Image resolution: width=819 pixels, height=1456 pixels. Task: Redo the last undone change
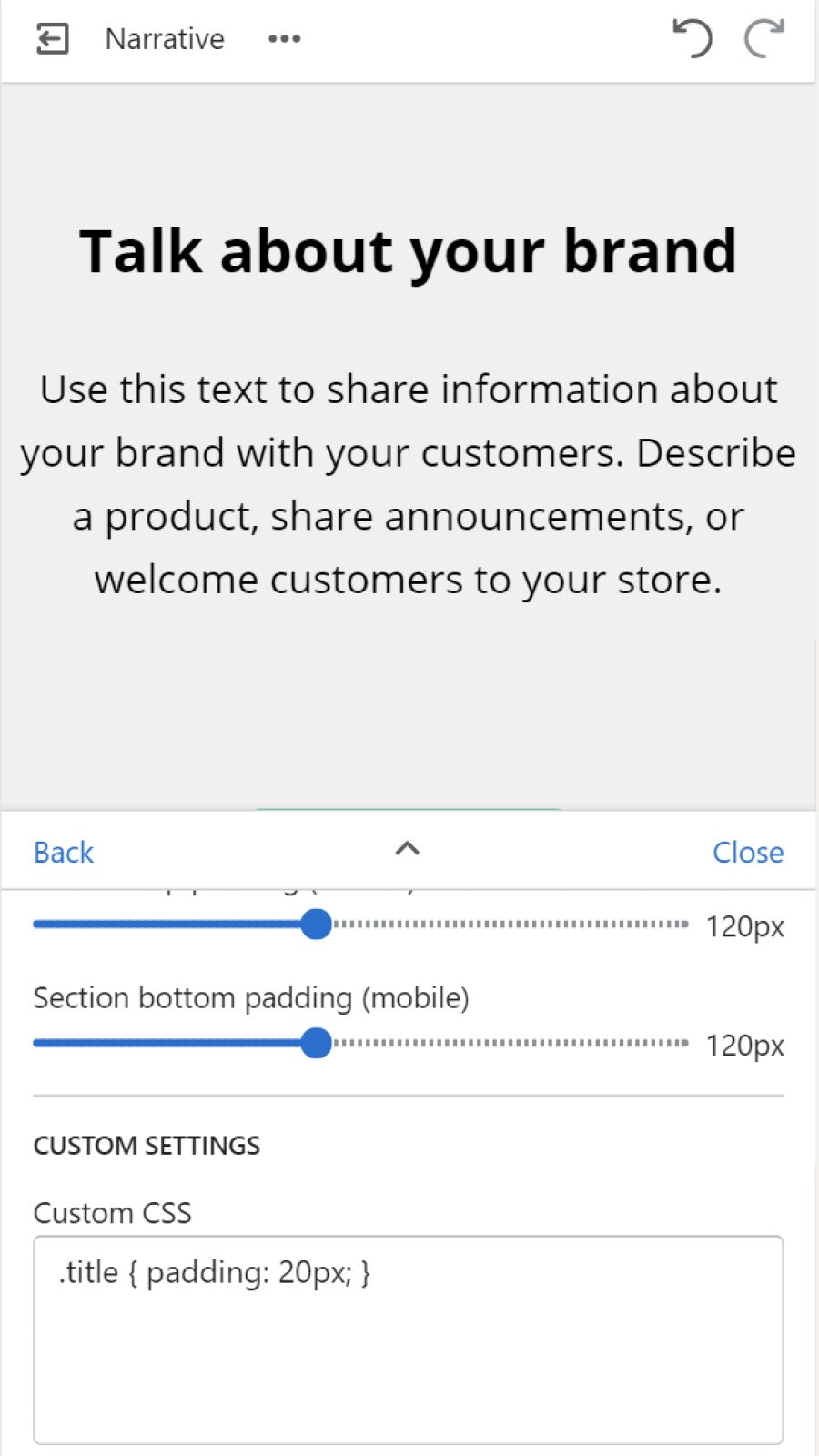[x=763, y=39]
